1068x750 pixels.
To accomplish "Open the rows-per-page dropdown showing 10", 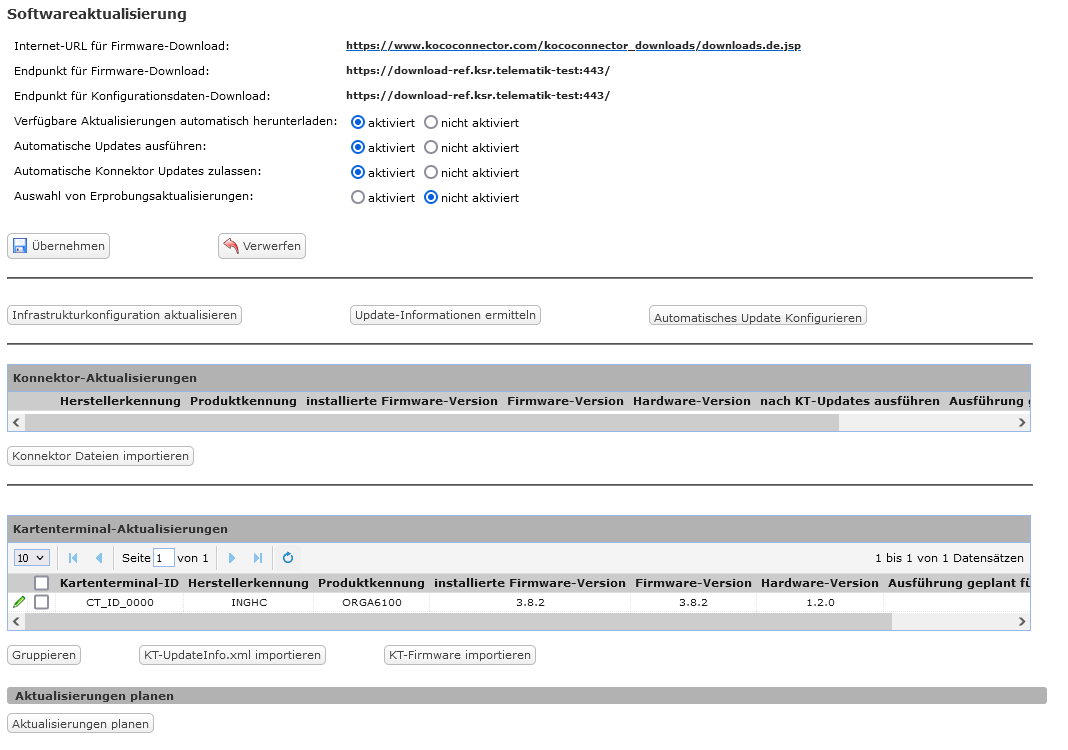I will 32,558.
